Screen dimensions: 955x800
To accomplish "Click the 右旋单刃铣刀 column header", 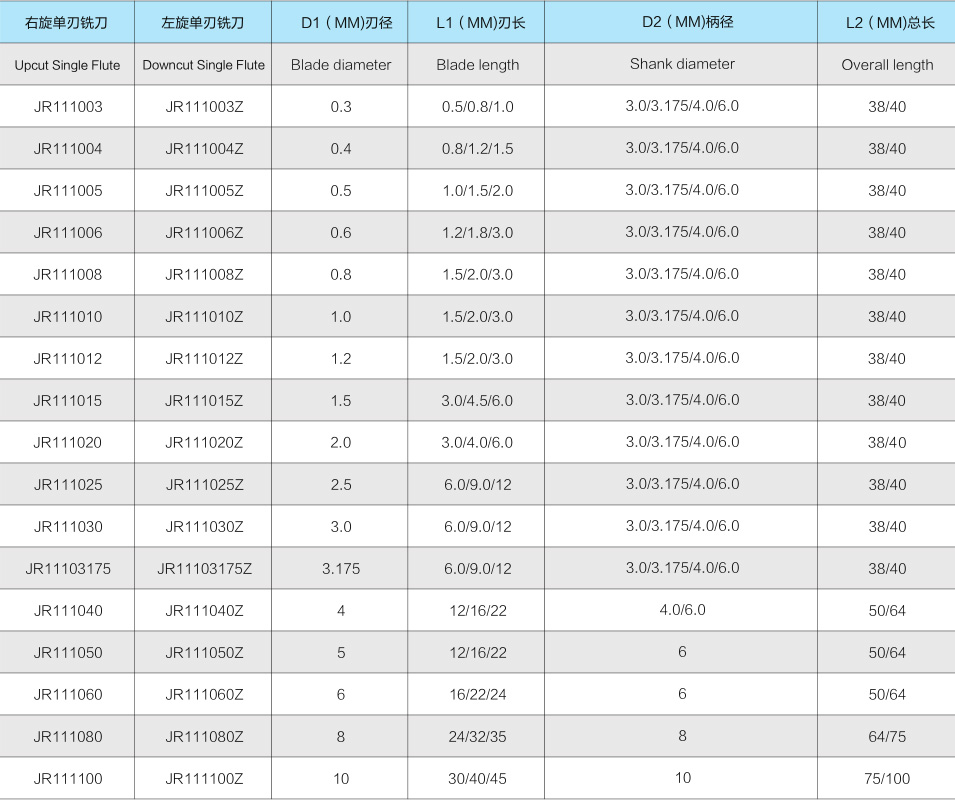I will pyautogui.click(x=67, y=22).
